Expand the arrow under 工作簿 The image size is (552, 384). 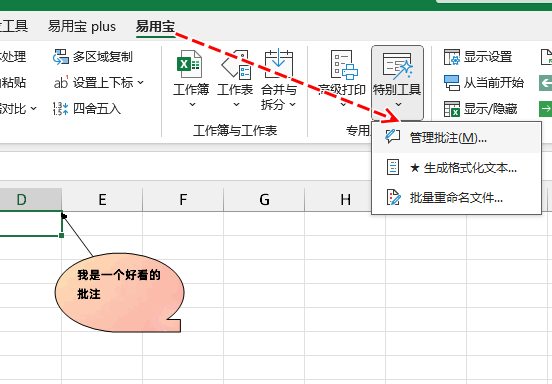192,105
